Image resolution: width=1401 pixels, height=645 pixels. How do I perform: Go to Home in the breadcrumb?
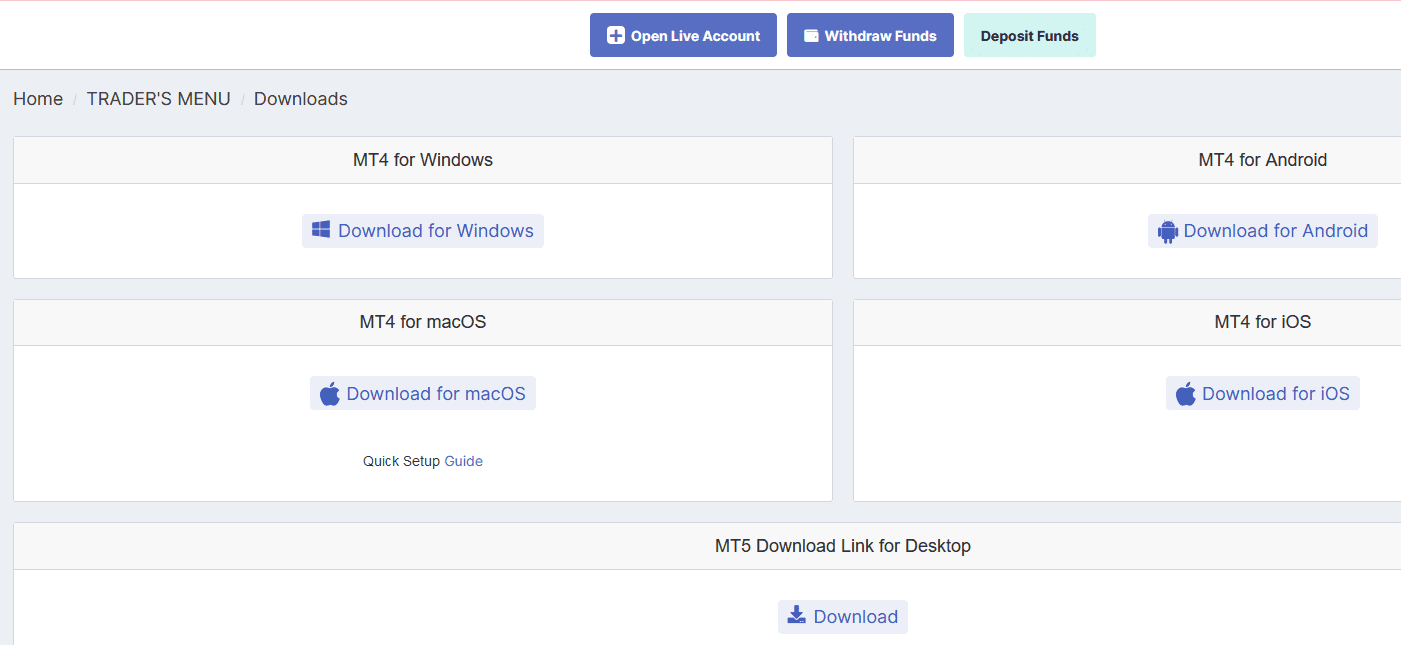tap(38, 99)
